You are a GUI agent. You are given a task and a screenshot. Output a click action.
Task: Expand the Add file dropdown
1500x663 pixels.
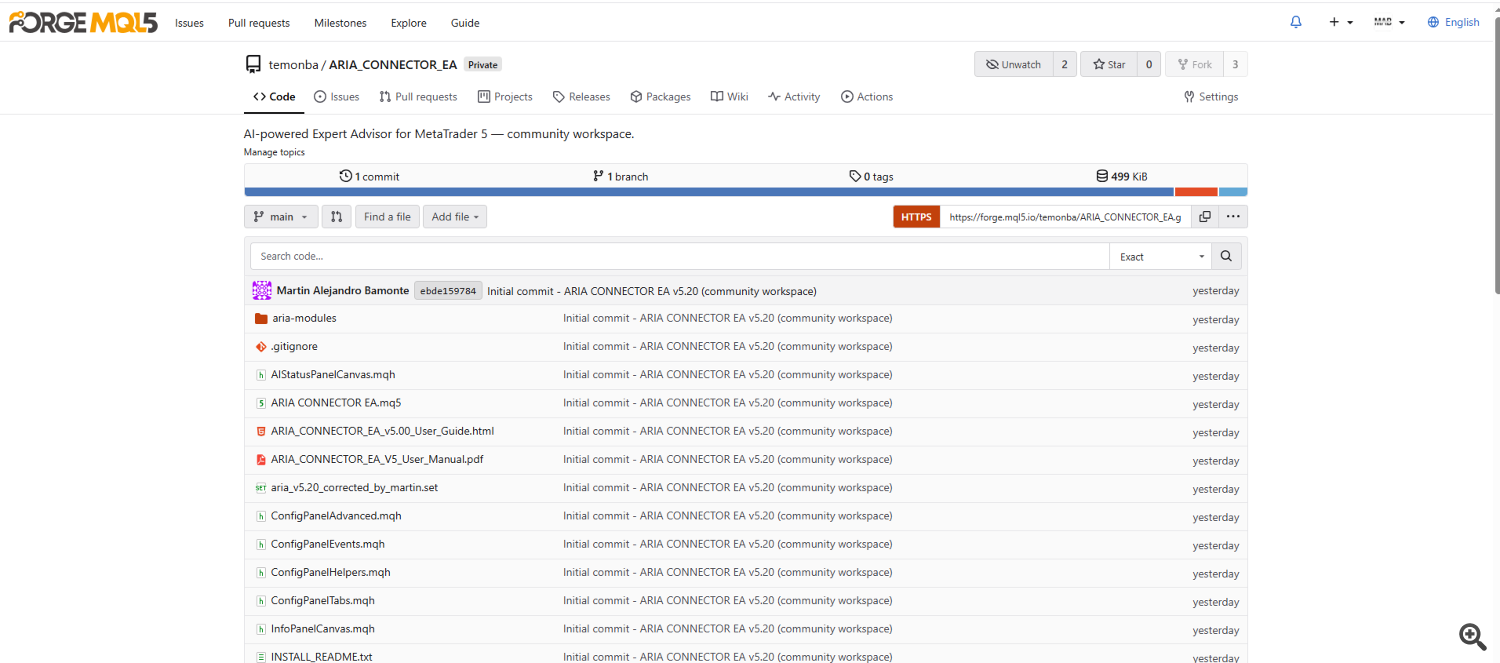tap(455, 217)
